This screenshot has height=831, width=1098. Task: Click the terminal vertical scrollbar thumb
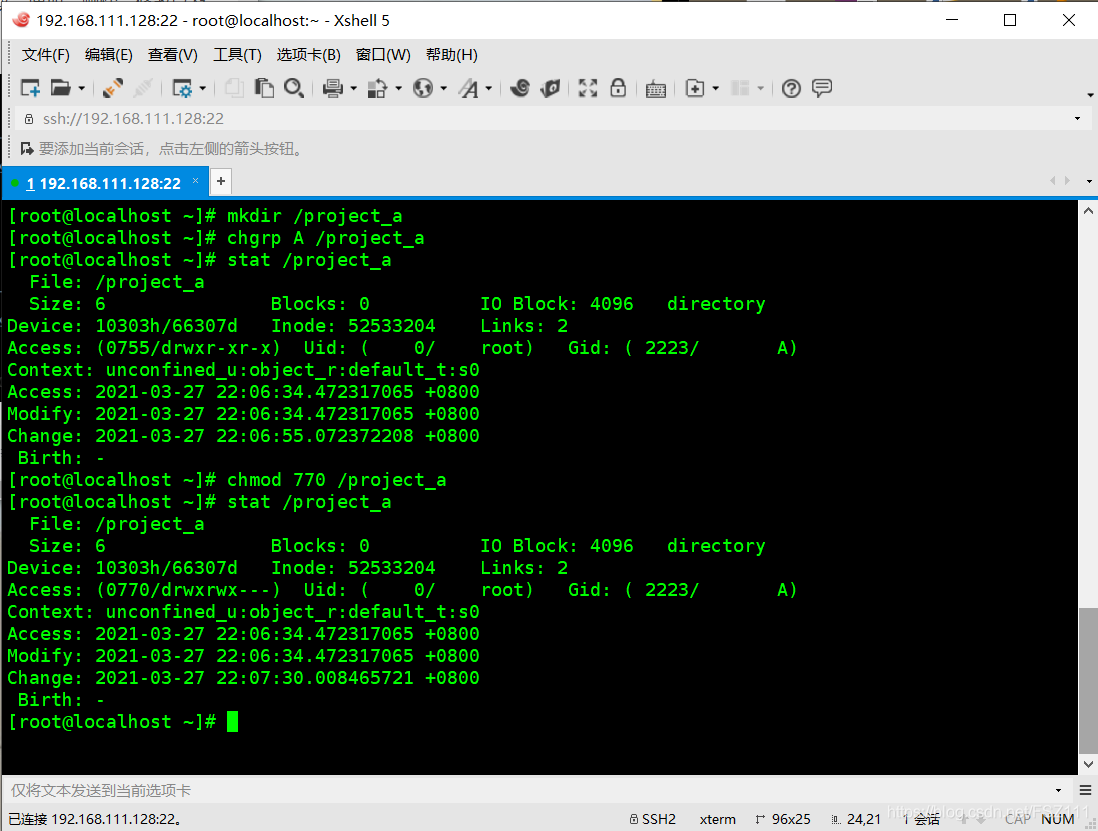pyautogui.click(x=1087, y=680)
